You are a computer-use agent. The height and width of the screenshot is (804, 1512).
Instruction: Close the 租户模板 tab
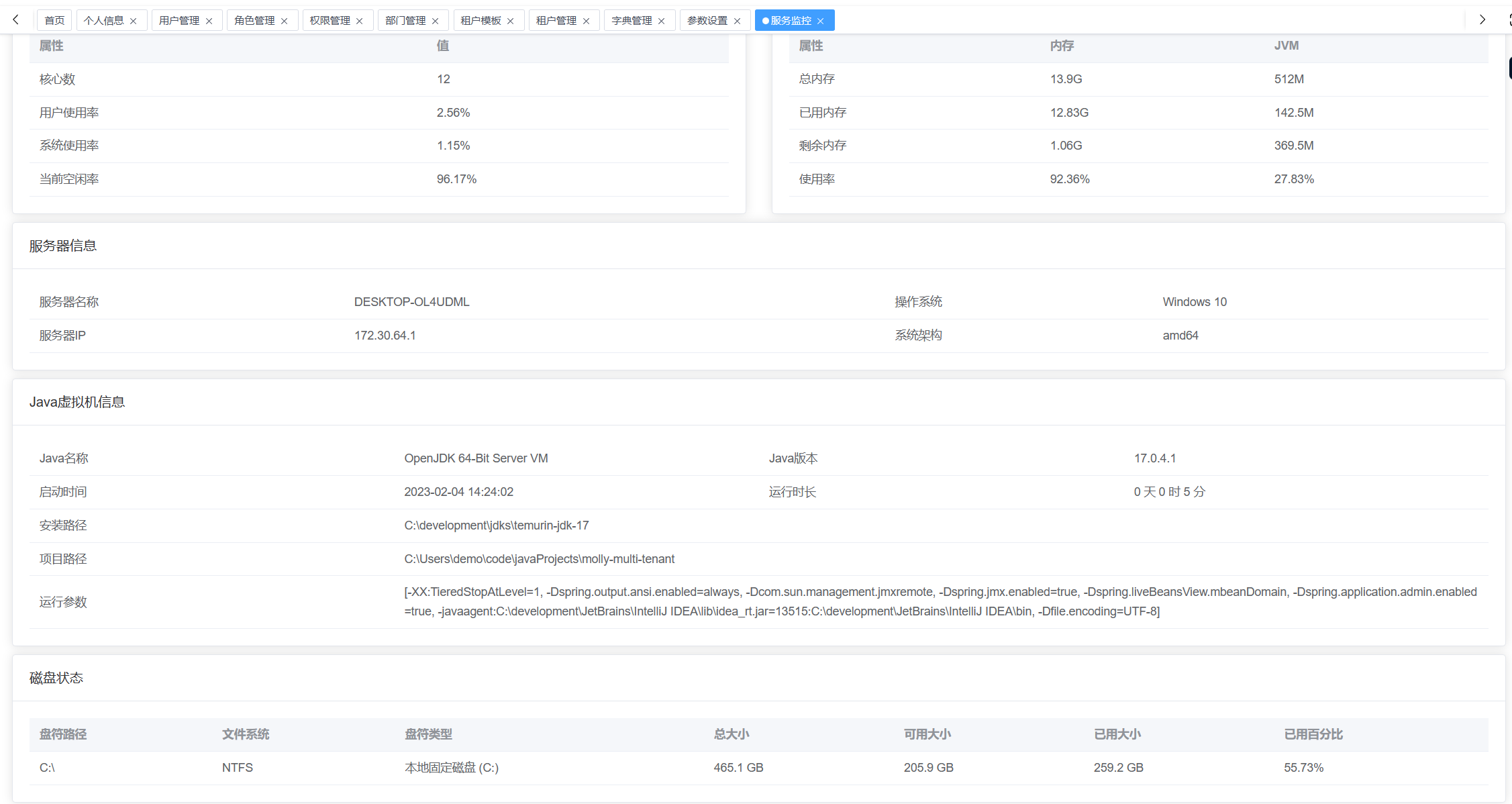(511, 21)
